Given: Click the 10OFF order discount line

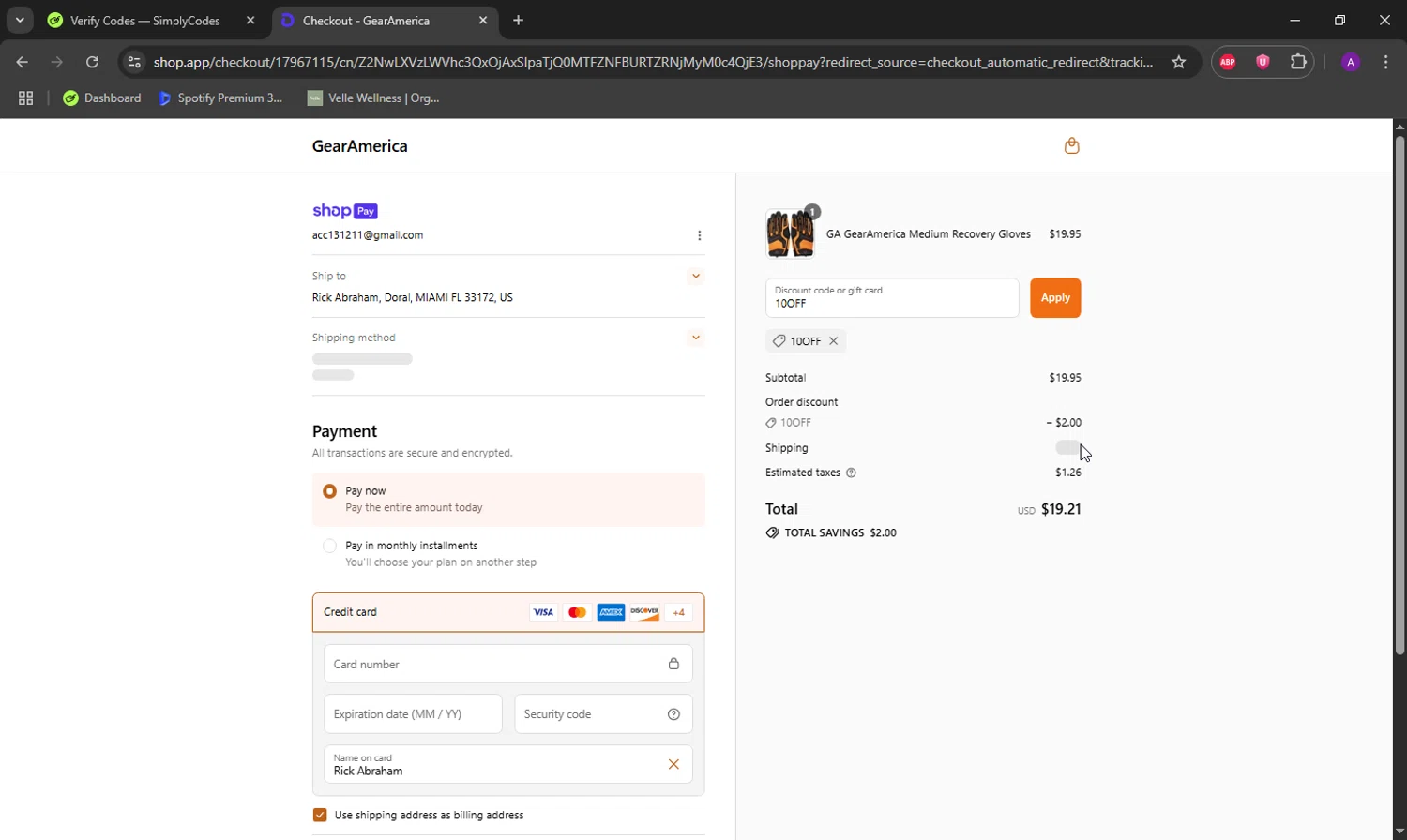Looking at the screenshot, I should (x=923, y=423).
